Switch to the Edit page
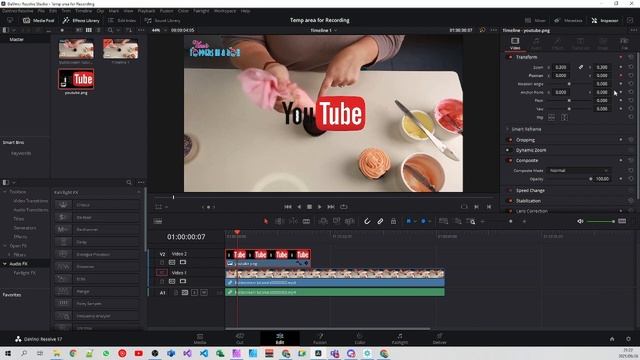640x360 pixels. coord(280,338)
